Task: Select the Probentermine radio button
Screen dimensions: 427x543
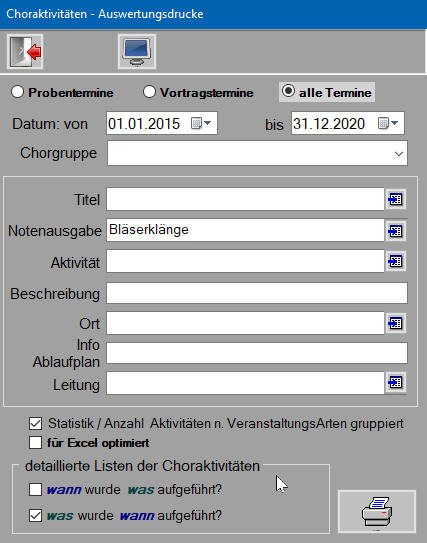Action: pos(17,92)
